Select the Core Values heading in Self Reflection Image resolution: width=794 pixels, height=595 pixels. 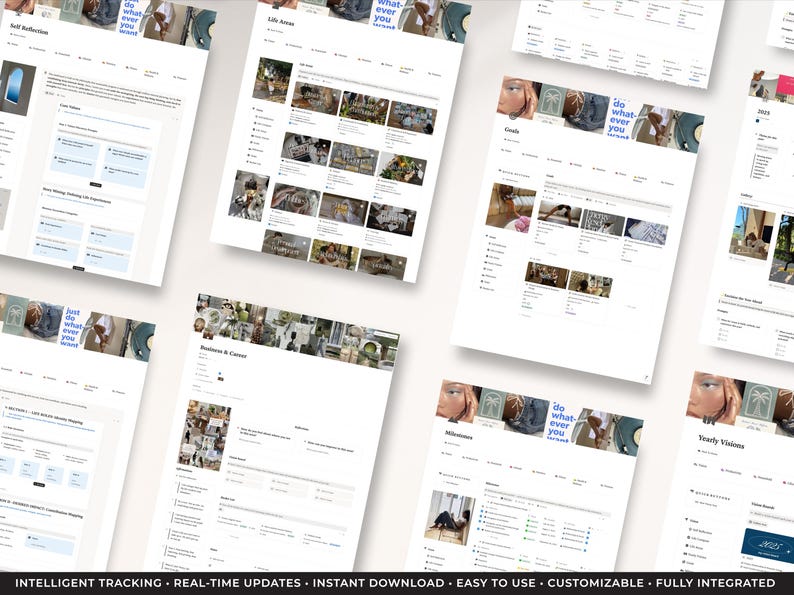click(70, 107)
